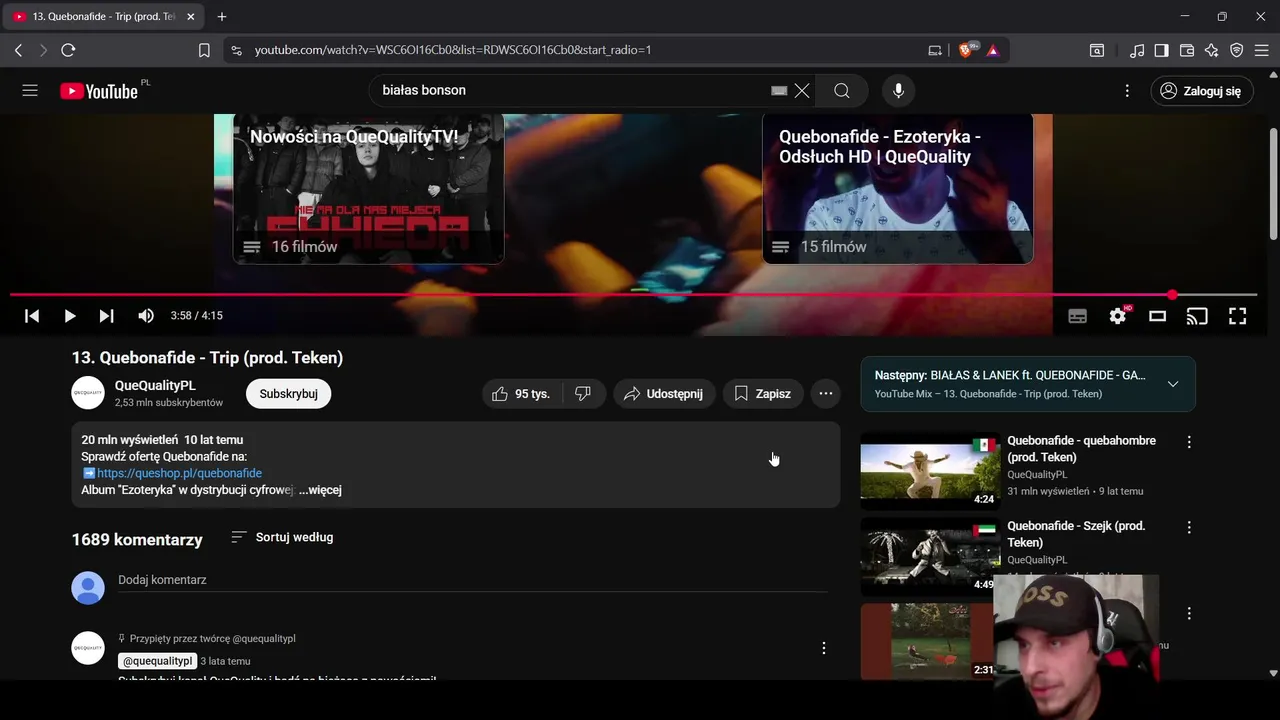Subscribe with the Subskrybuj button
This screenshot has height=720, width=1280.
pyautogui.click(x=288, y=394)
